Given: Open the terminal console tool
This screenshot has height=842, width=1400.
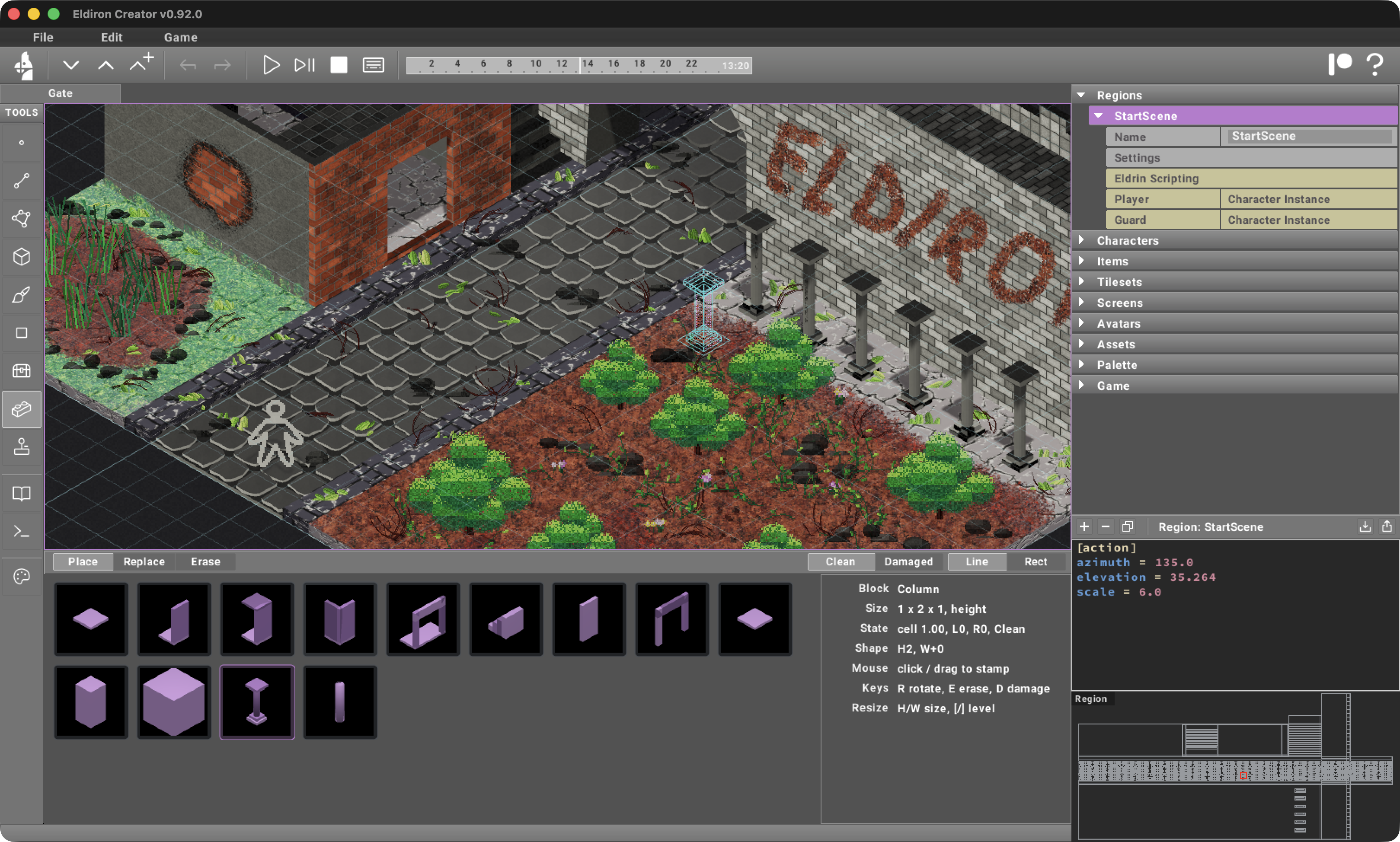Looking at the screenshot, I should 22,532.
